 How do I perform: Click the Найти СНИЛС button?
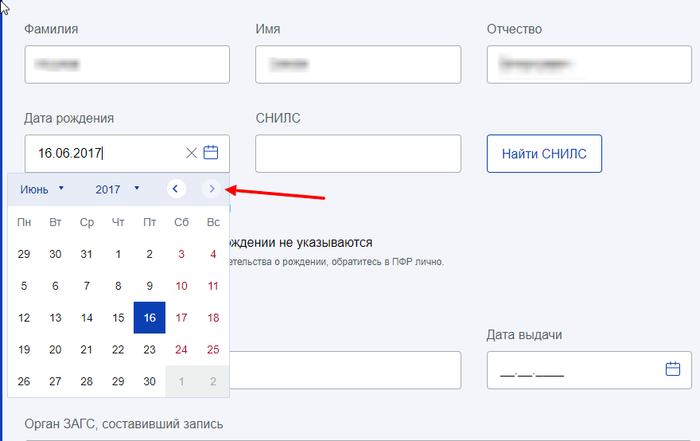tap(544, 154)
